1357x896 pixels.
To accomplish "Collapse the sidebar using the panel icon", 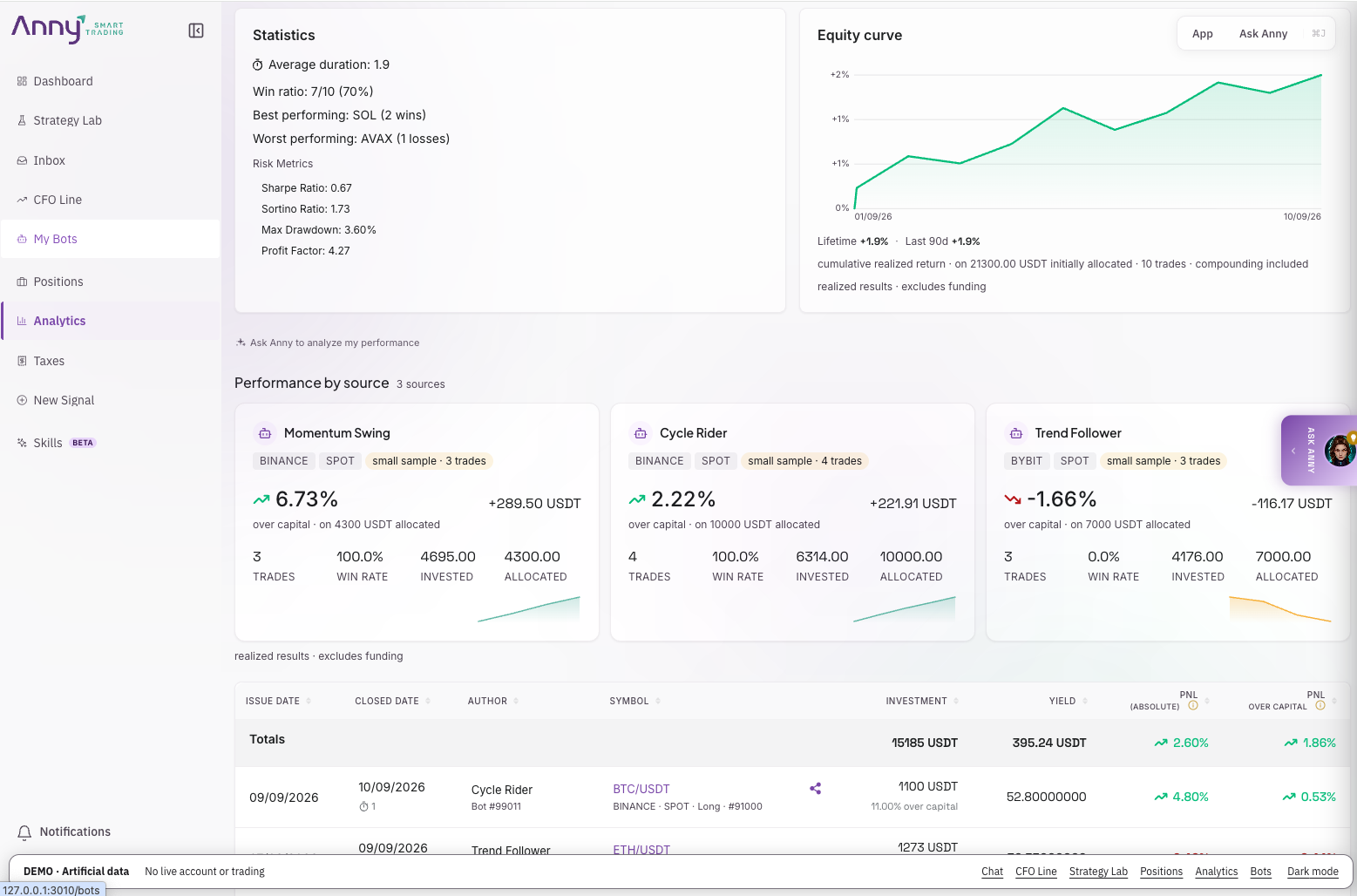I will 196,31.
